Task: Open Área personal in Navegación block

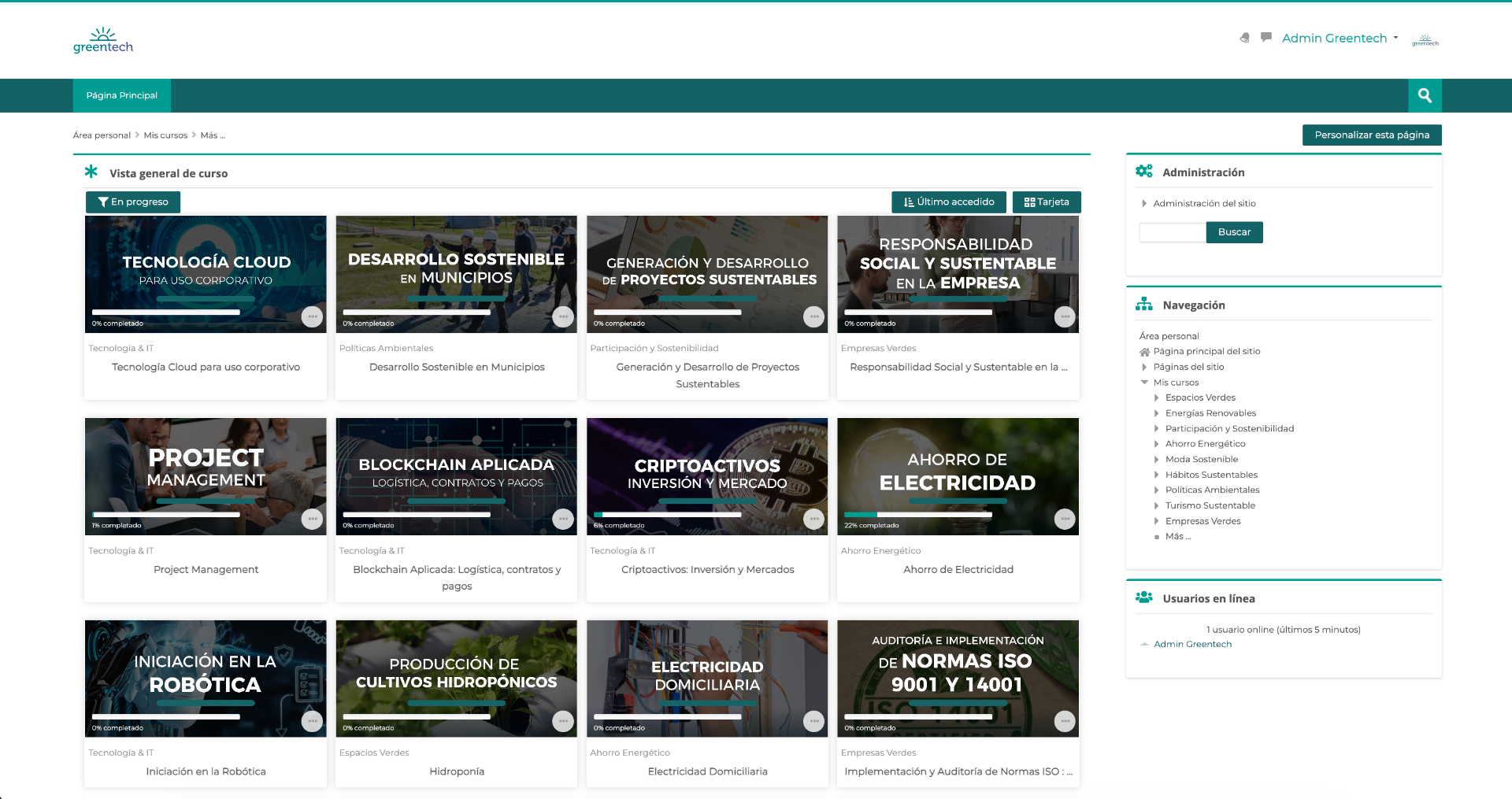Action: (1169, 336)
